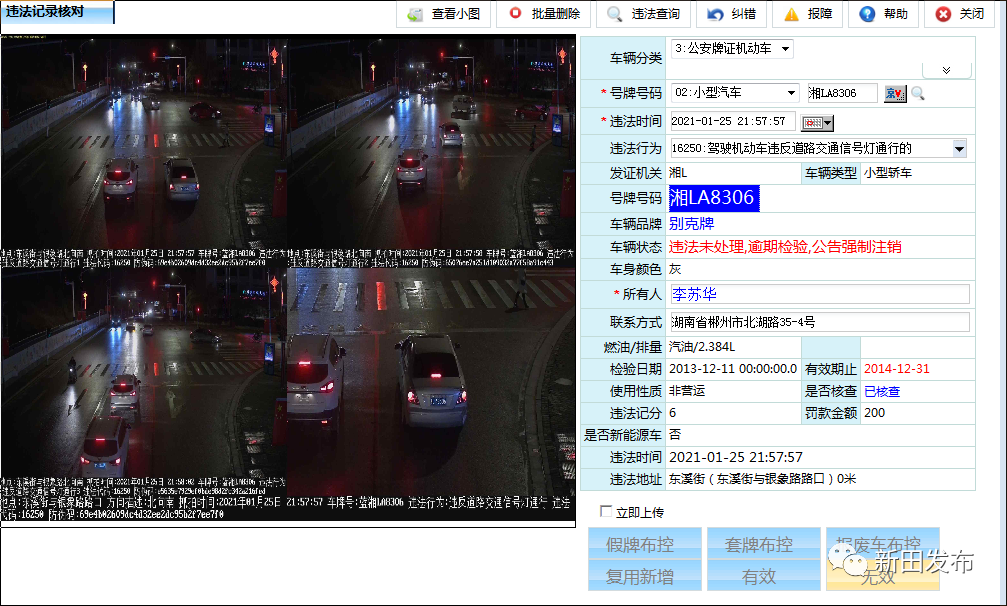Click the 复用新增 button
Screen dimensions: 1007x606
(x=645, y=576)
